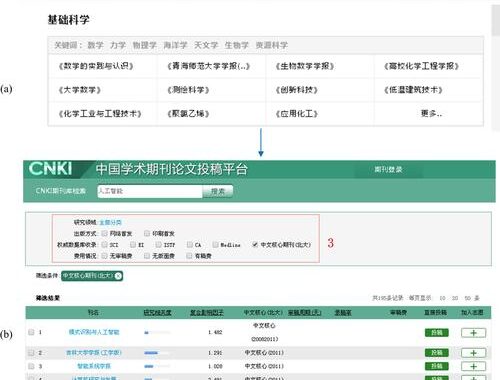The image size is (500, 380).
Task: Open journal 《测绘科学》
Action: point(188,90)
